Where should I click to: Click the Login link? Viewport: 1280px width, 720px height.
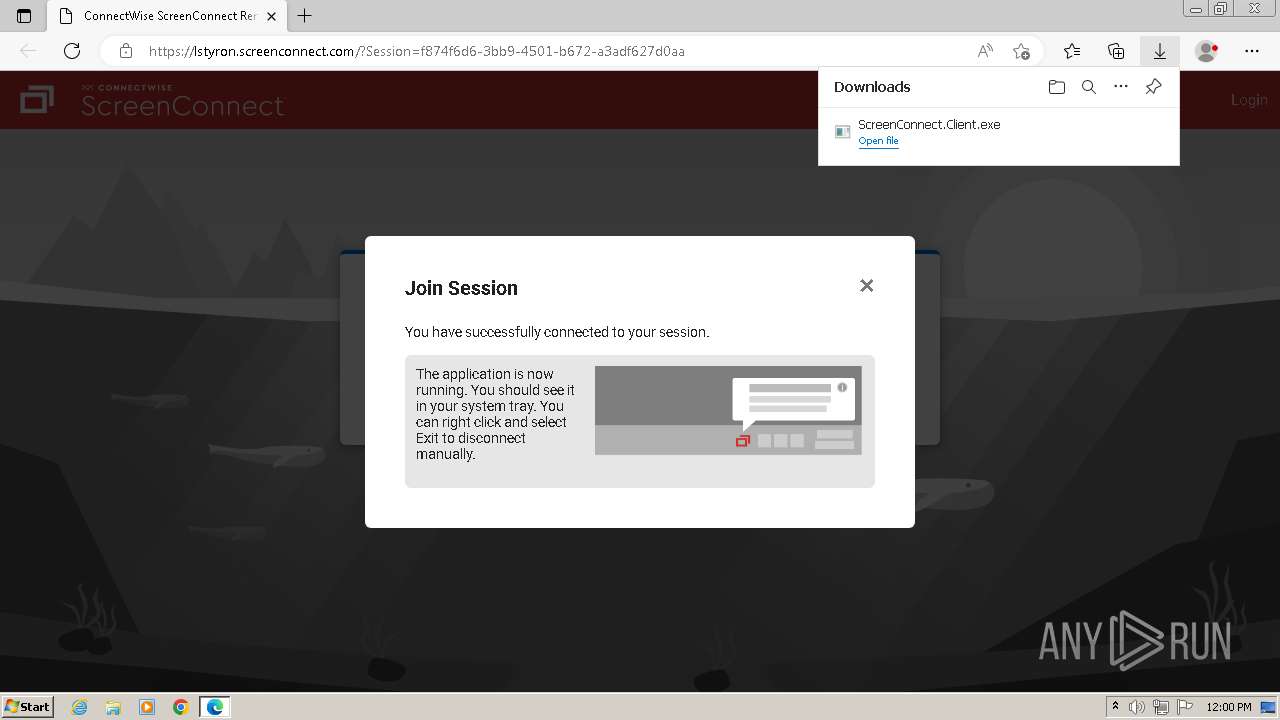[x=1249, y=100]
